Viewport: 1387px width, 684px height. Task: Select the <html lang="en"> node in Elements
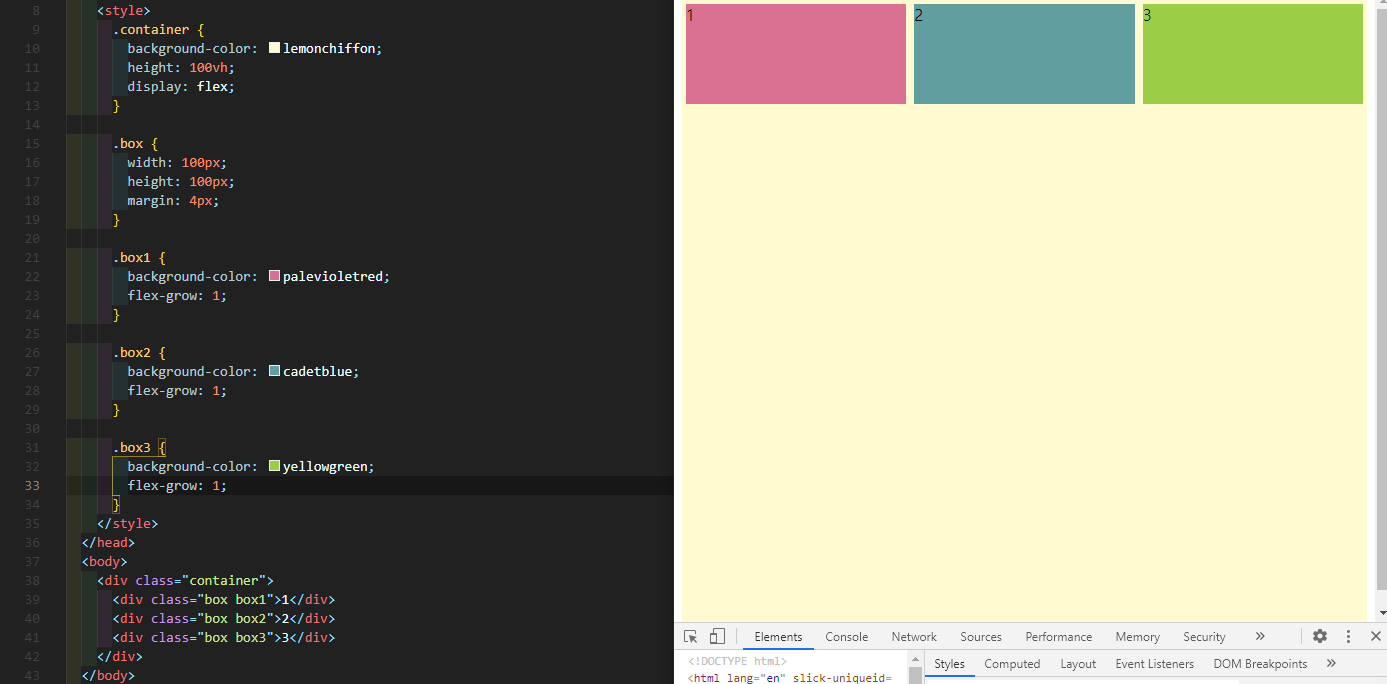790,678
